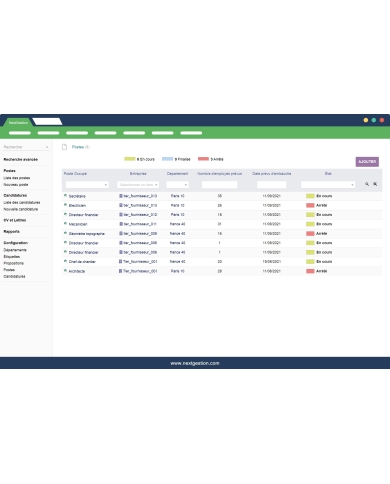Click the building icon in Chef de chantier row
390x484 pixels.
[x=120, y=262]
